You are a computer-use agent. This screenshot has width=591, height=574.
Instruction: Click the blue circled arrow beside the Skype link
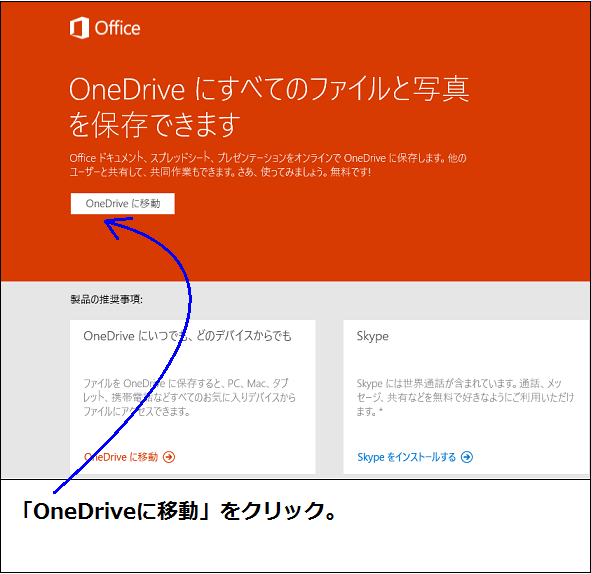467,457
